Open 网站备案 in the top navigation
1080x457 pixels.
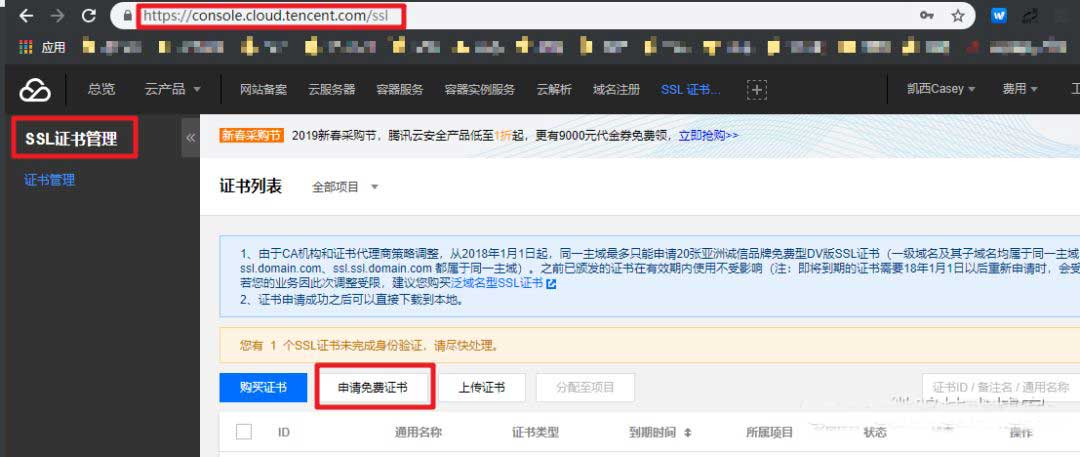(263, 90)
